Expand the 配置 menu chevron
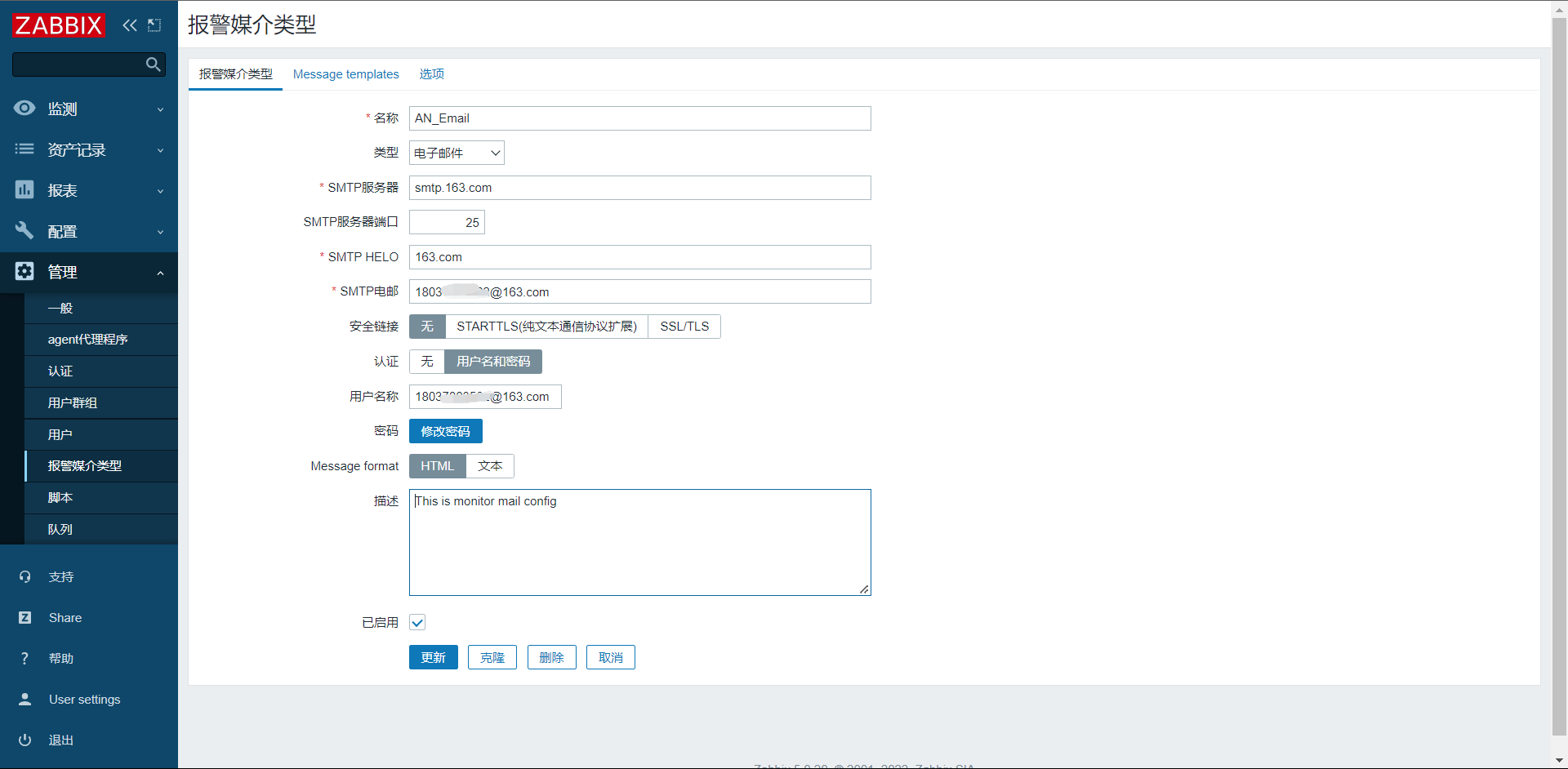This screenshot has height=769, width=1568. (x=160, y=232)
